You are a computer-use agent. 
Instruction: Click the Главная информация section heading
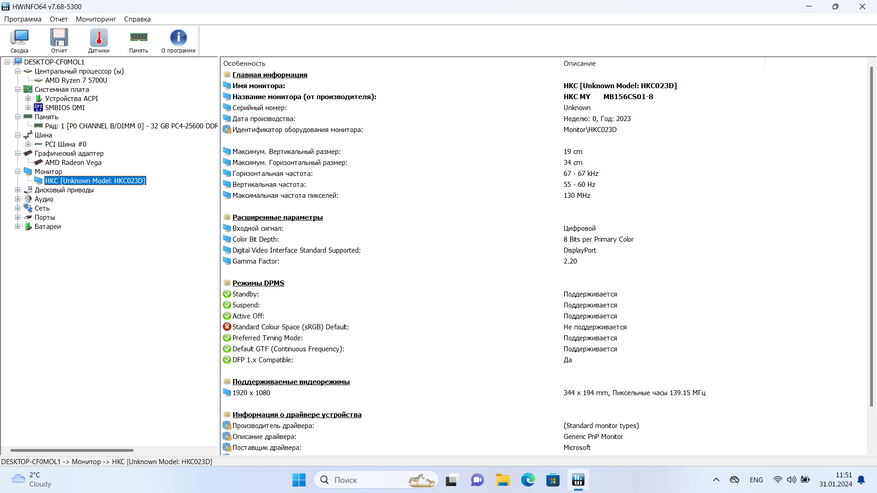tap(270, 75)
